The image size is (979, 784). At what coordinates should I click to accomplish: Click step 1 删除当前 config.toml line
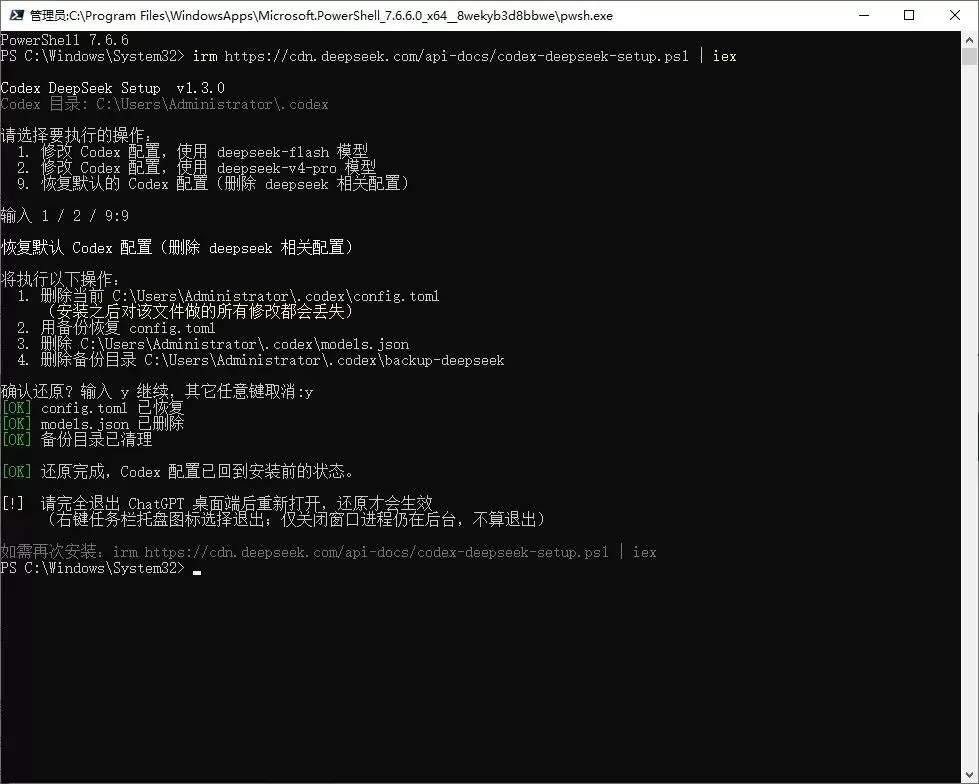pos(228,296)
